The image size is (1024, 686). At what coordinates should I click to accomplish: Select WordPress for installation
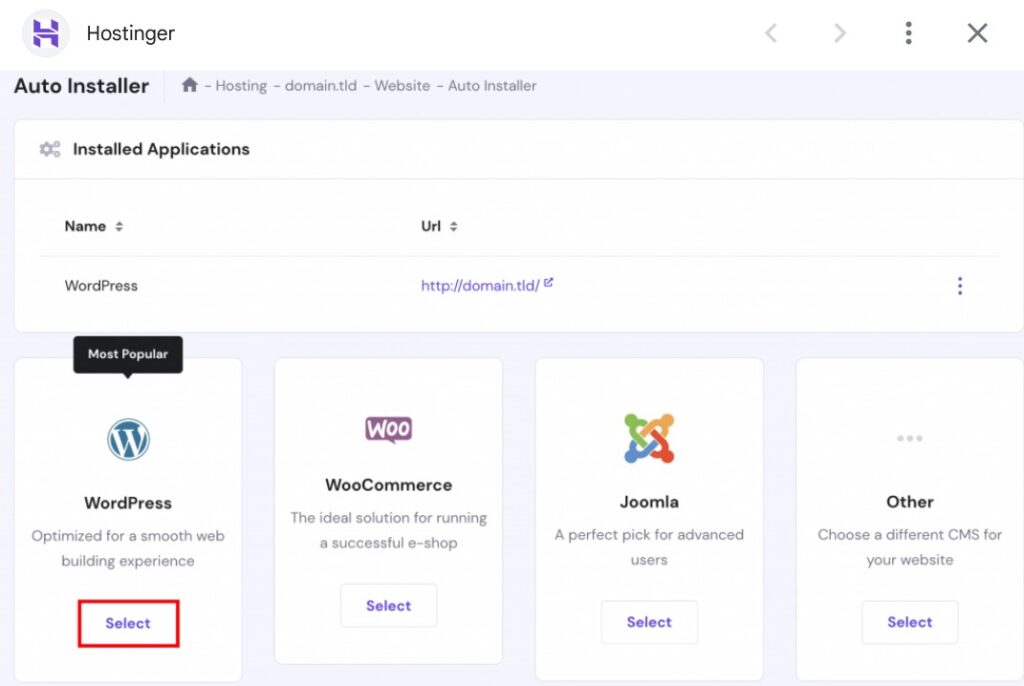click(128, 623)
